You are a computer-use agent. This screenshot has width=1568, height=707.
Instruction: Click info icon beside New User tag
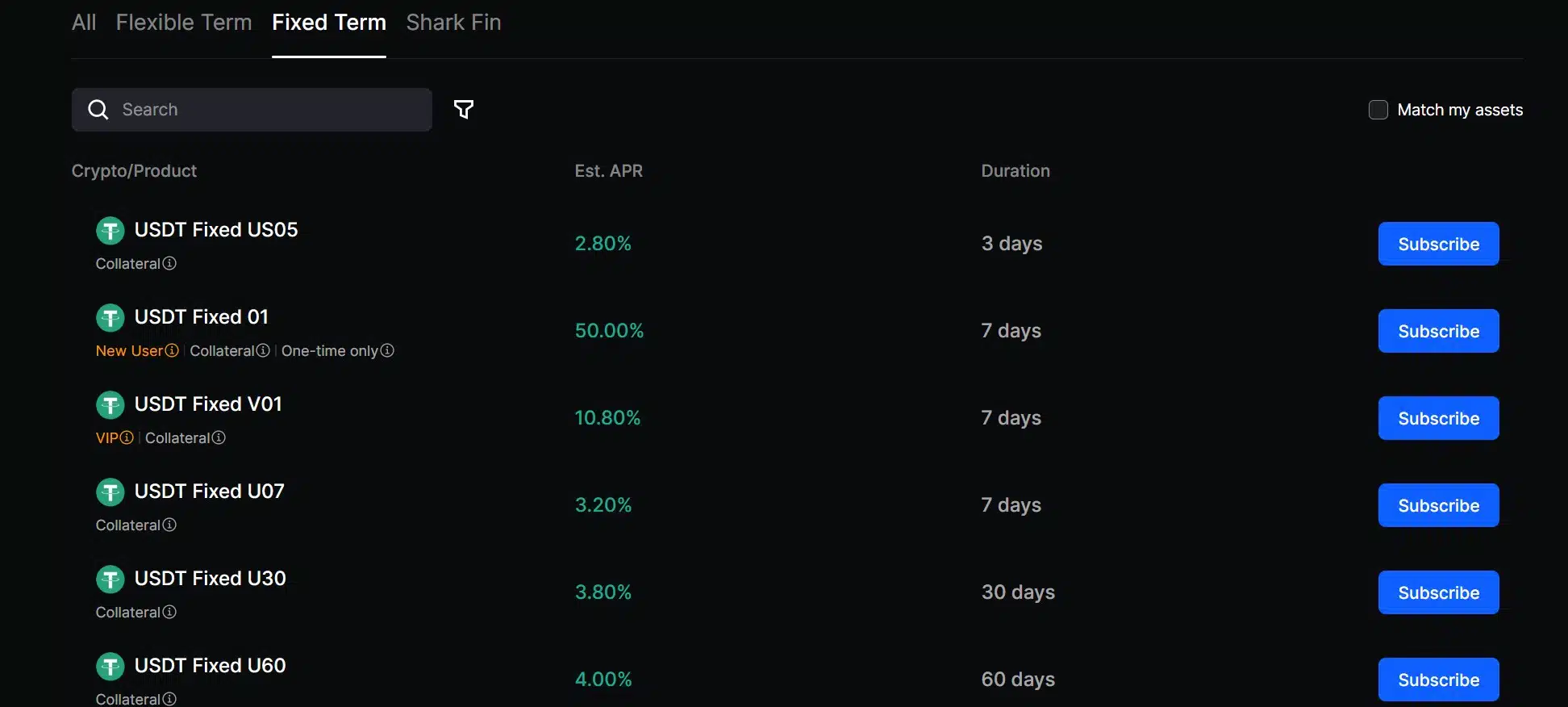tap(172, 350)
